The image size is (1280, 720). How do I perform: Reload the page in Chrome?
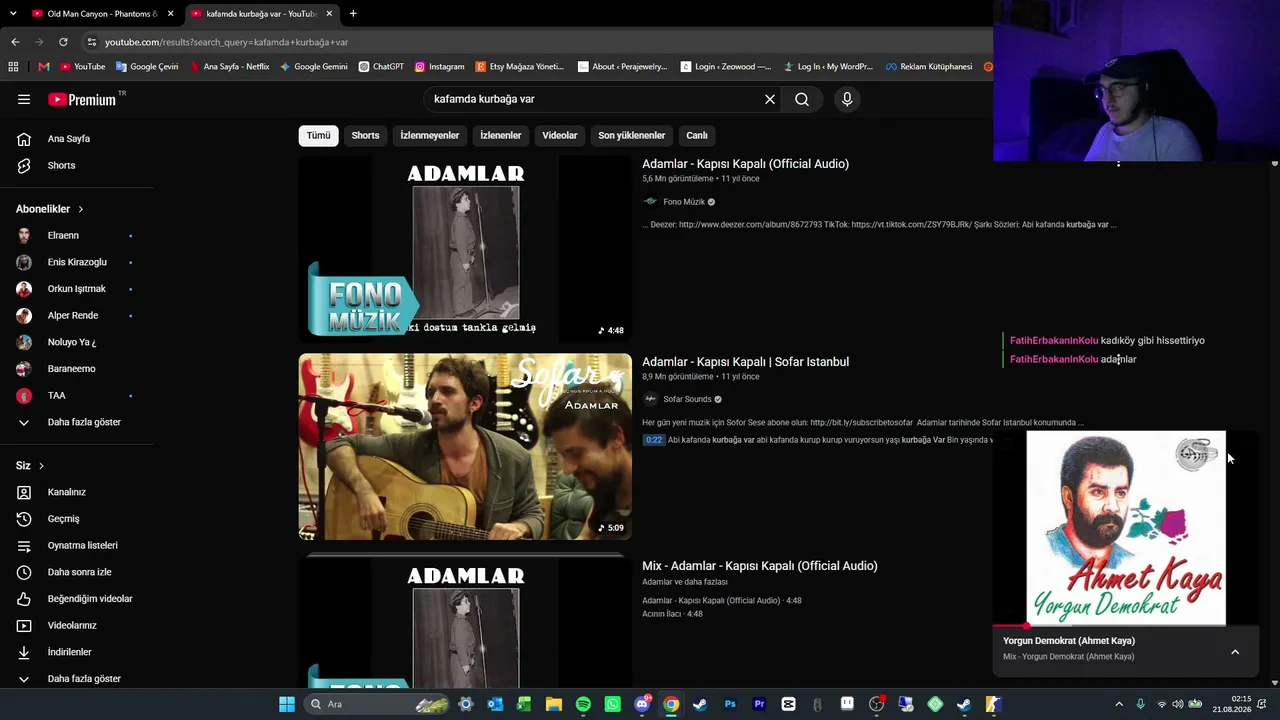point(63,42)
